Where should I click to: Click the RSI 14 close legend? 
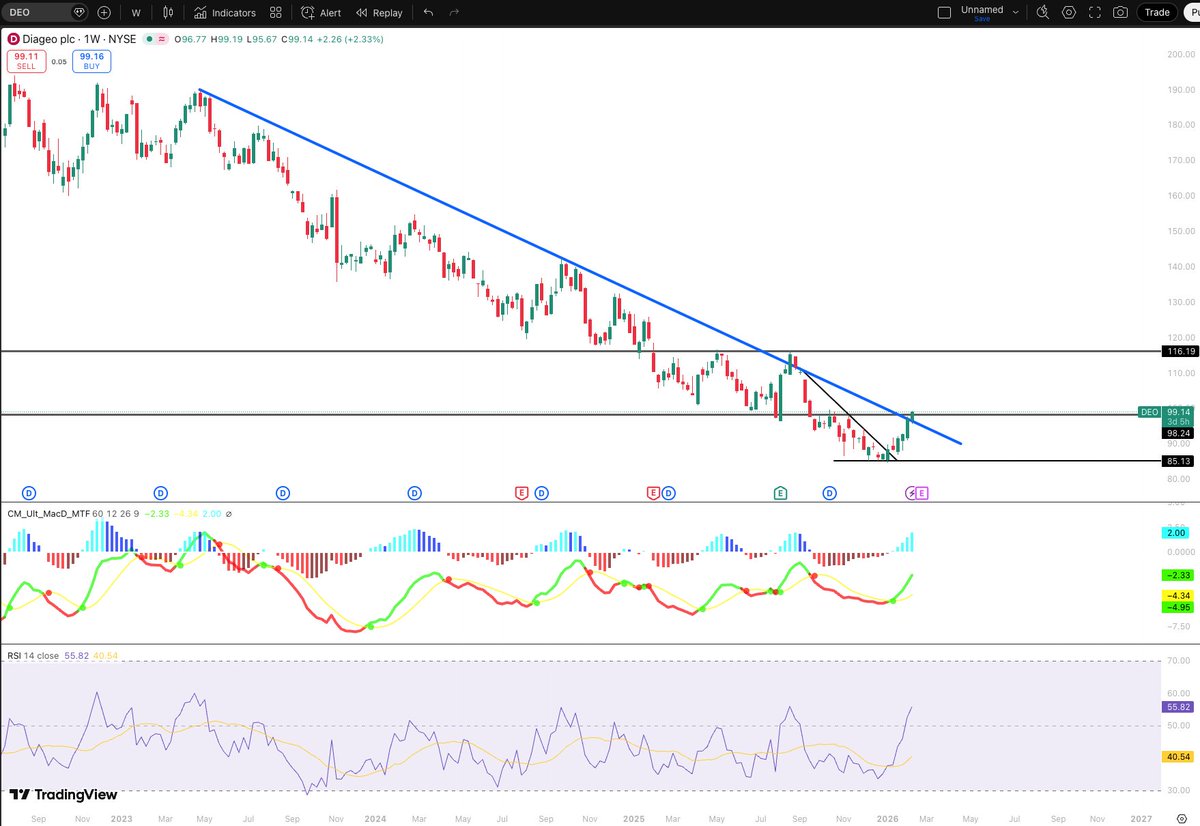click(x=33, y=655)
